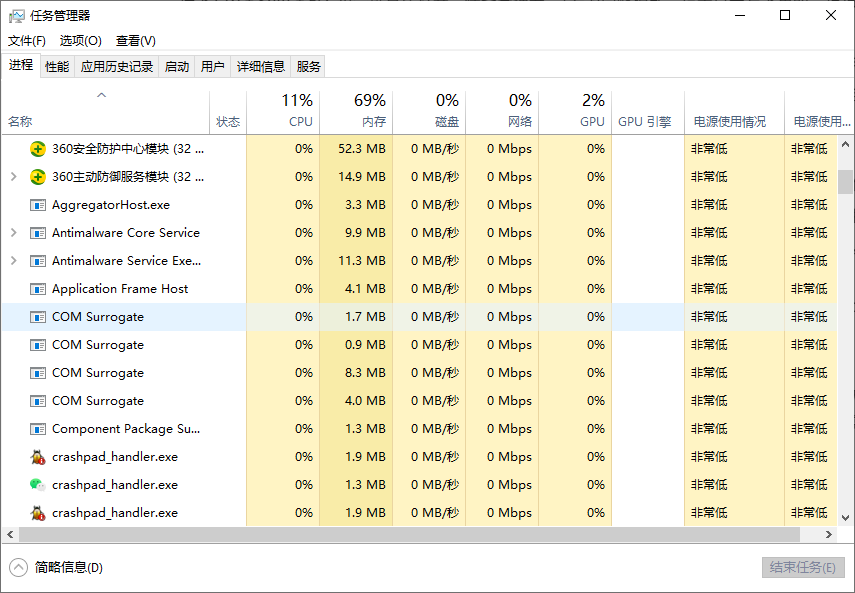
Task: Click Antimalware Core Service icon
Action: point(38,233)
